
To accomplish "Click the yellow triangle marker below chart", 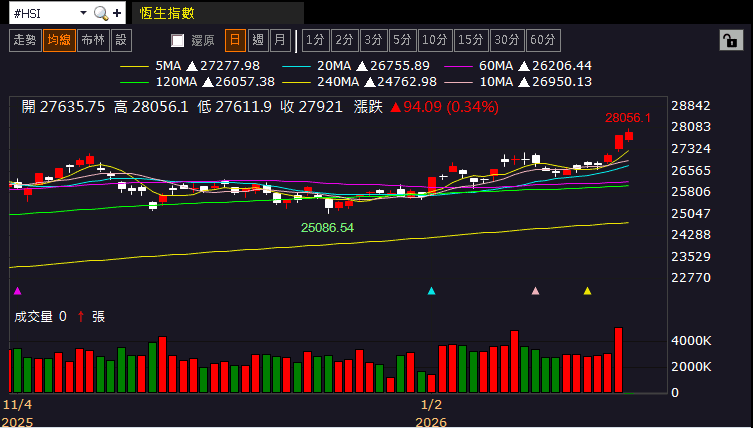I will [x=587, y=291].
